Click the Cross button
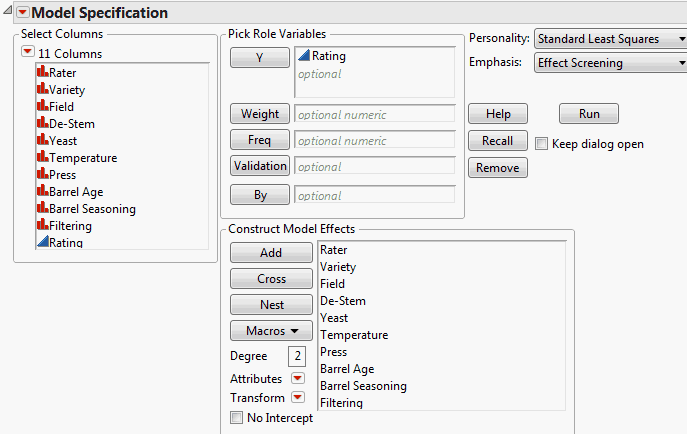Screen dimensions: 687x434 pyautogui.click(x=271, y=279)
